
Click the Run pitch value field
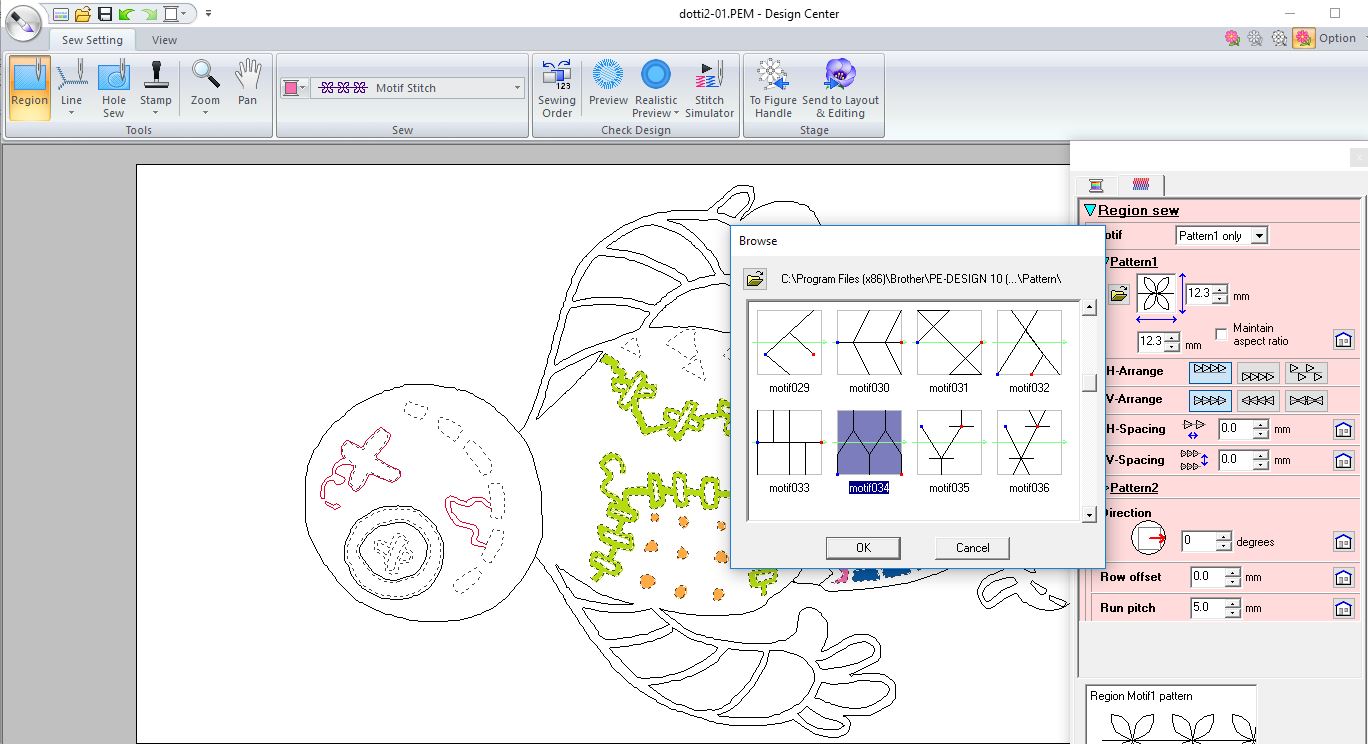click(x=1208, y=608)
